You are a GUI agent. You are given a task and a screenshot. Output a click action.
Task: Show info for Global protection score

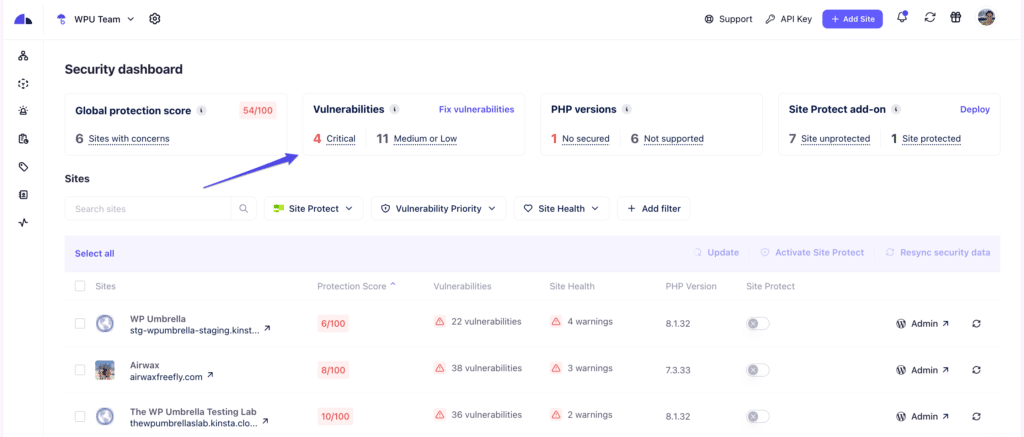pos(201,111)
